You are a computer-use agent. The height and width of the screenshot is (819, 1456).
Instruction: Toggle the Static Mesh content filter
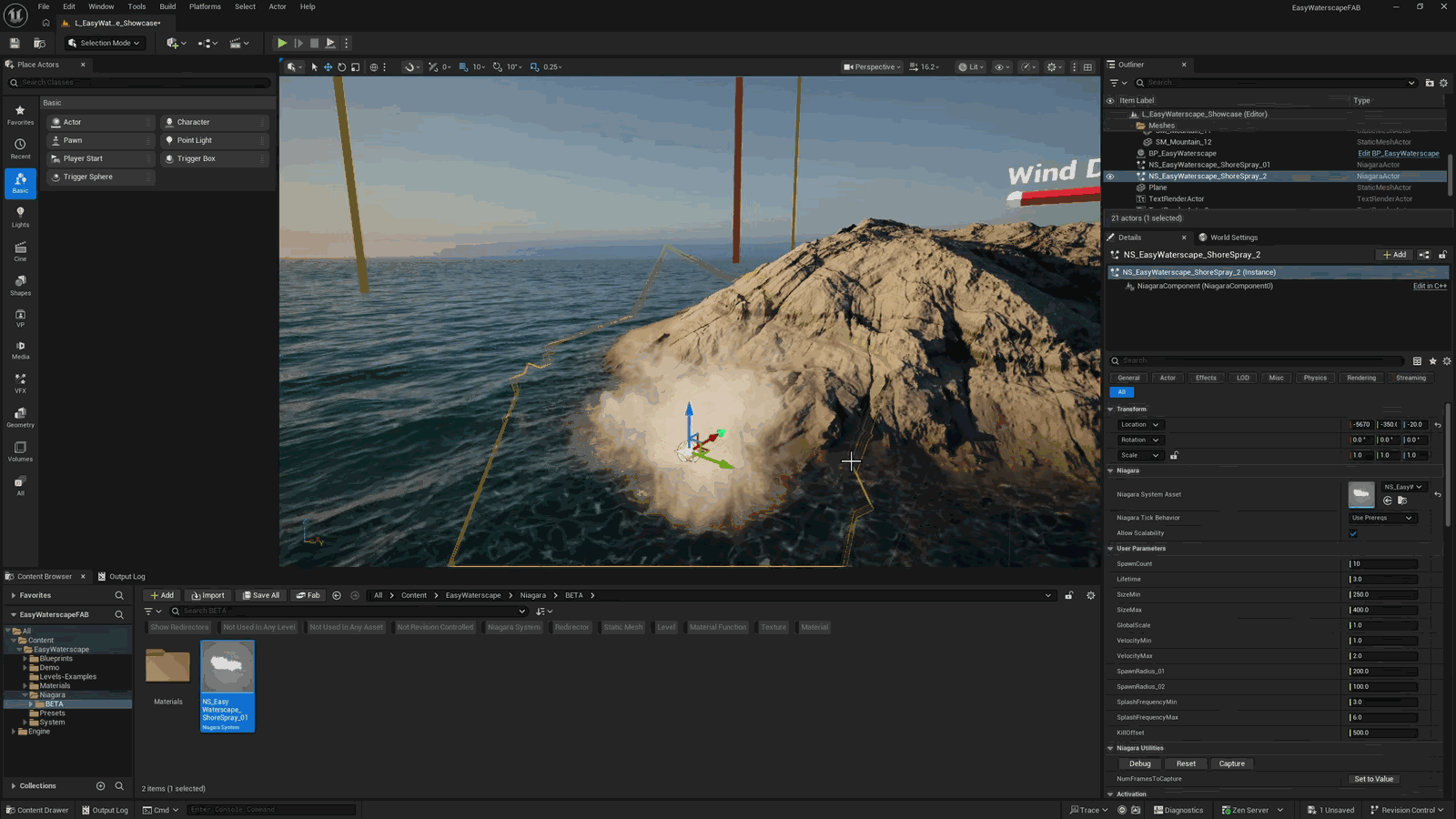623,627
